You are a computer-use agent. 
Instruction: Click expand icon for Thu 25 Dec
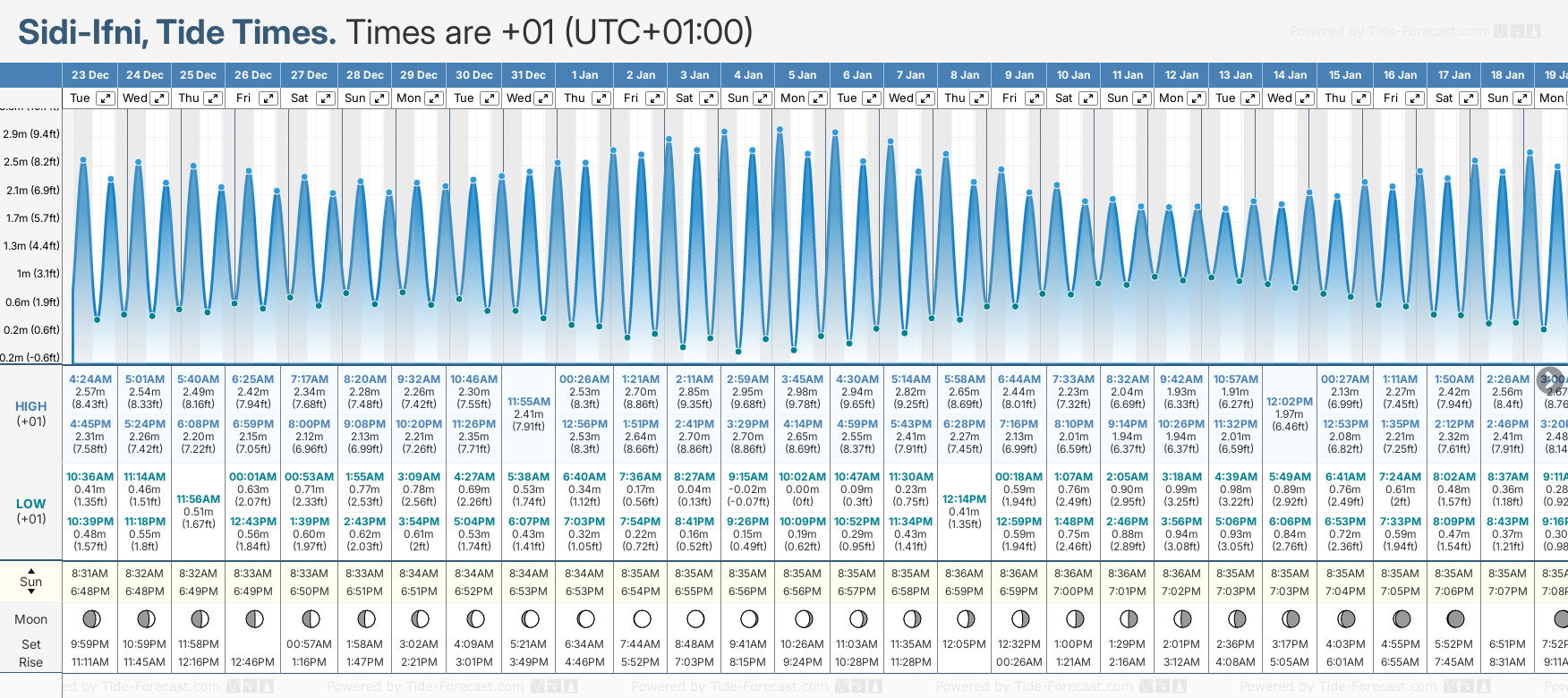[213, 98]
